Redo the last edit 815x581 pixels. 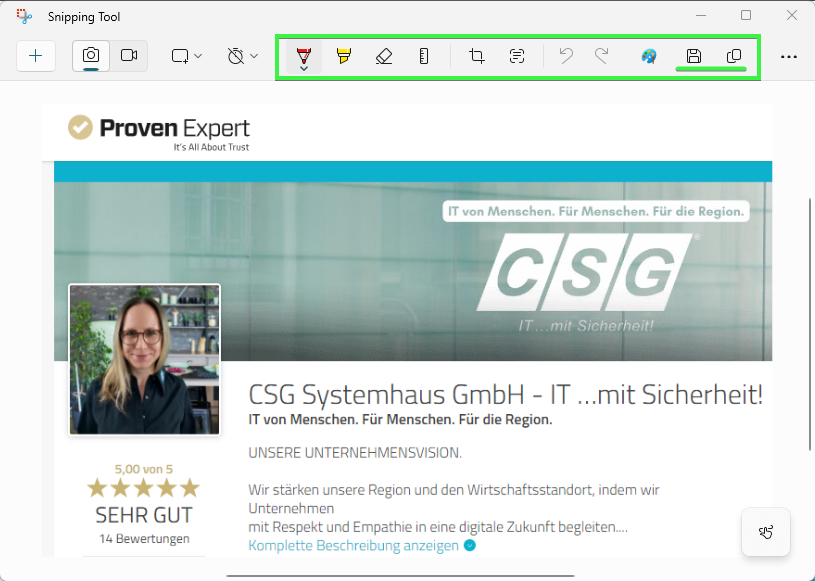click(602, 56)
